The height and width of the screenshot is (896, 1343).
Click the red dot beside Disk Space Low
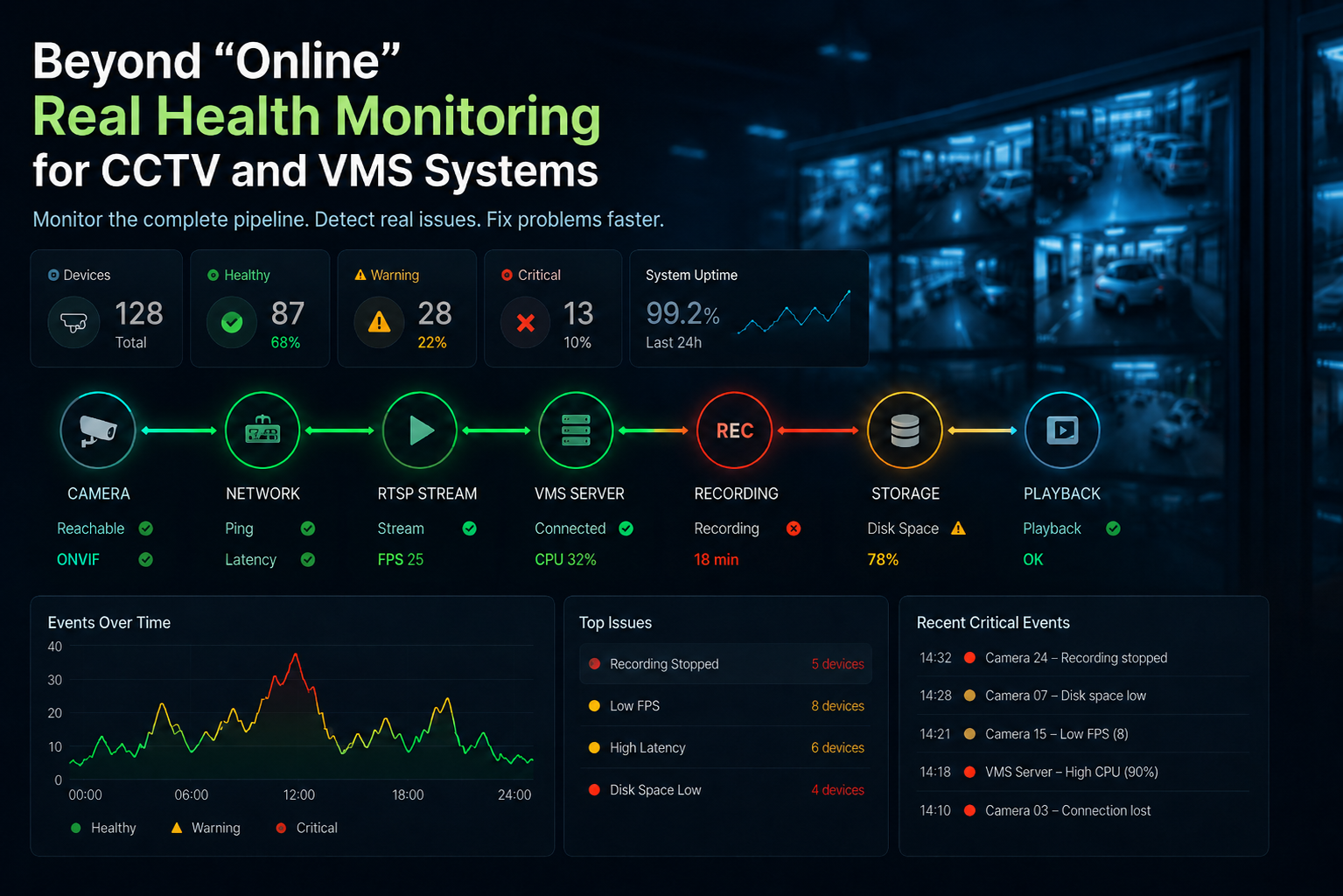pos(594,790)
